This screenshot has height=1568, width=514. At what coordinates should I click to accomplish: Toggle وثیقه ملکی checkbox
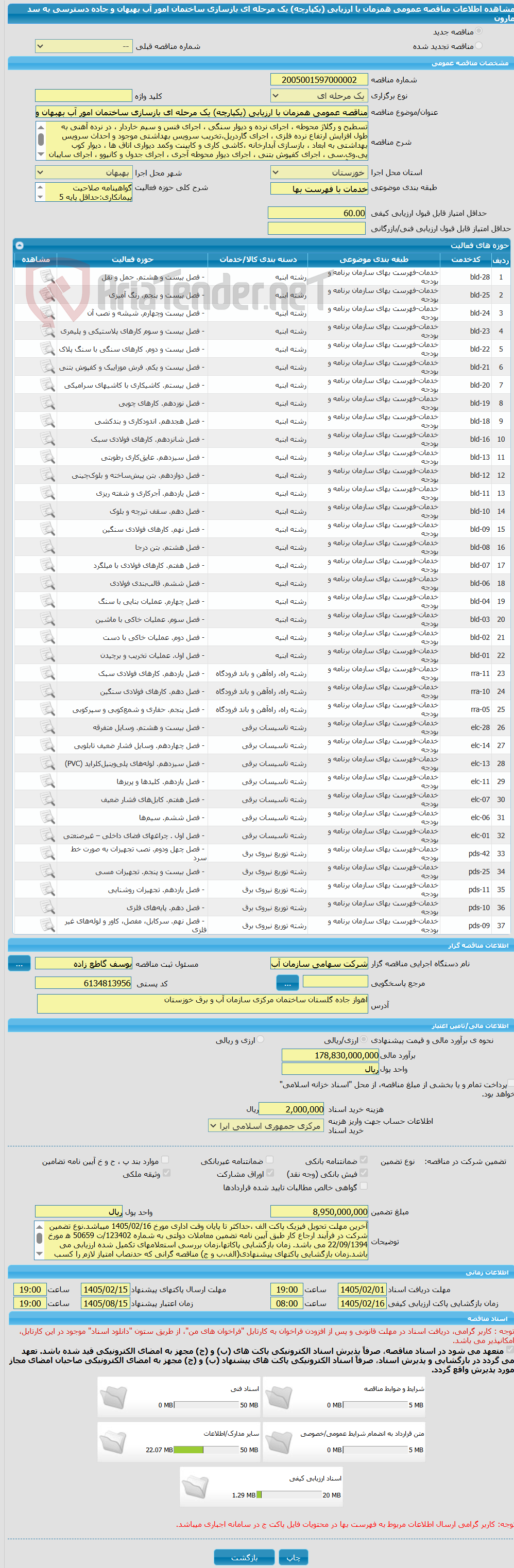coord(166,1173)
